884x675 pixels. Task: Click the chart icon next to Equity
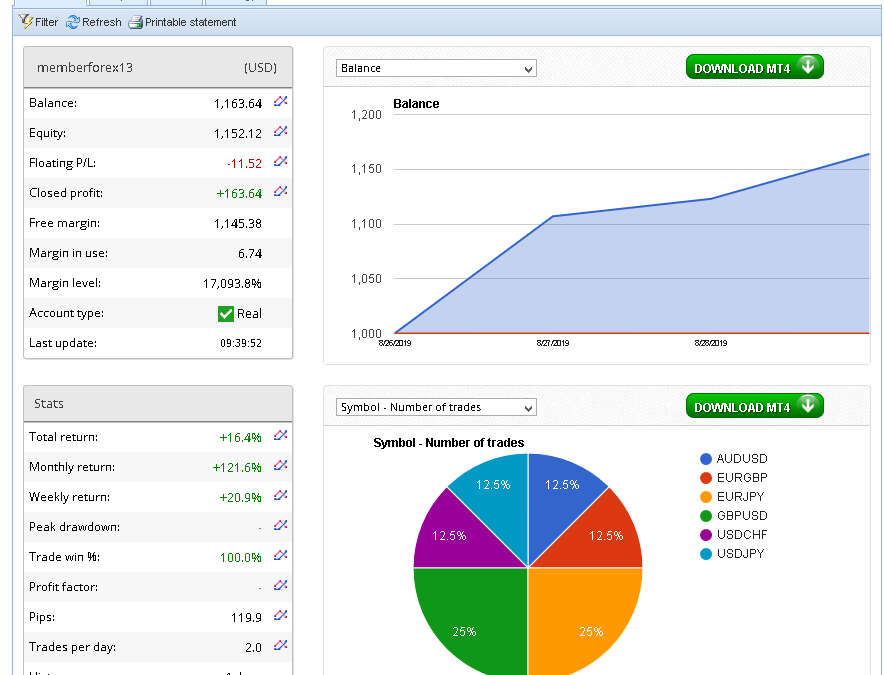[281, 132]
